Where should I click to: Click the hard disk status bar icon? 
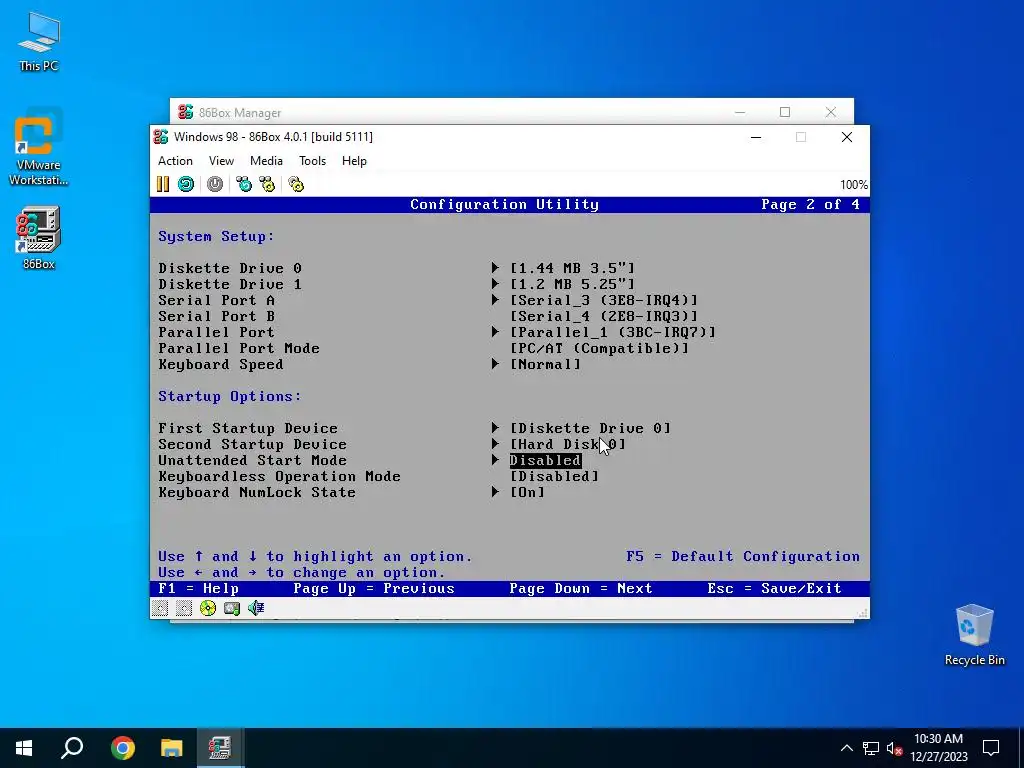(x=232, y=609)
